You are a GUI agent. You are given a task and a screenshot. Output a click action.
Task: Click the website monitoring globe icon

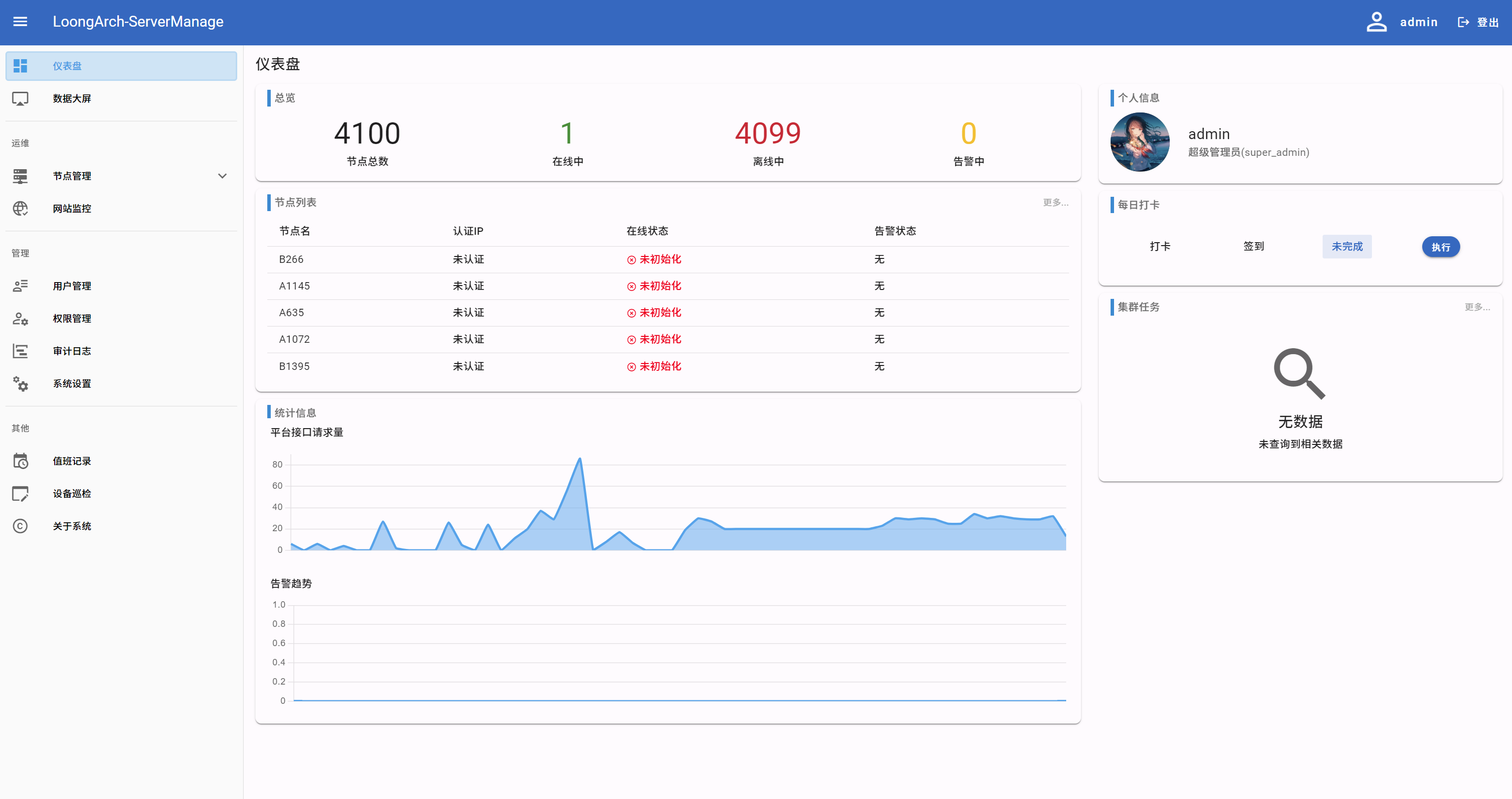tap(20, 209)
